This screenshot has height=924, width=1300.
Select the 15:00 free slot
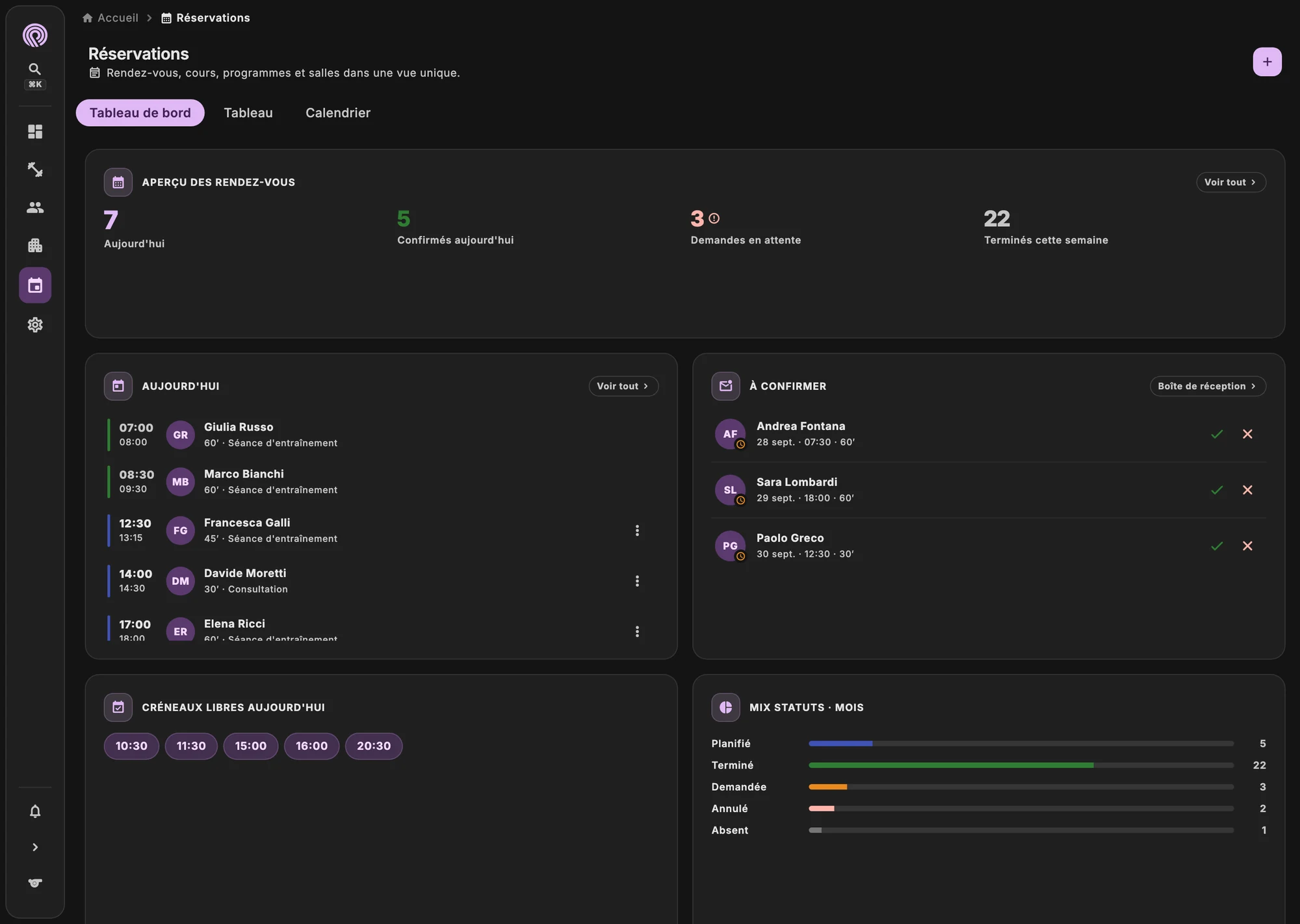(251, 746)
